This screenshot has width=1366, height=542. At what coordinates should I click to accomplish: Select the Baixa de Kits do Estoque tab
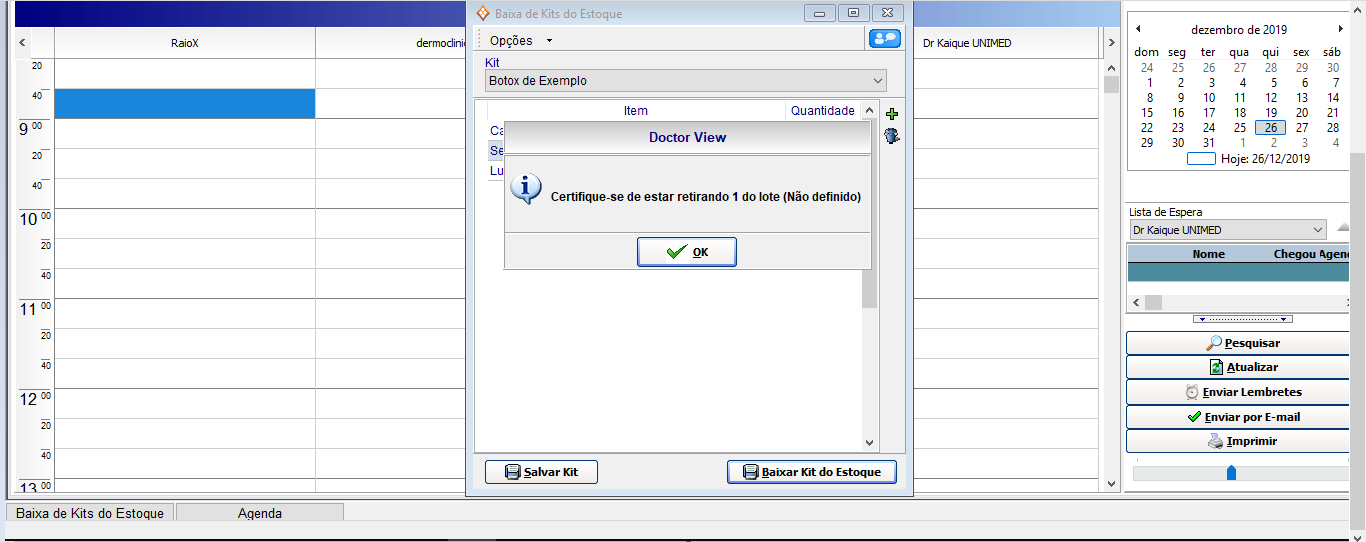click(90, 513)
